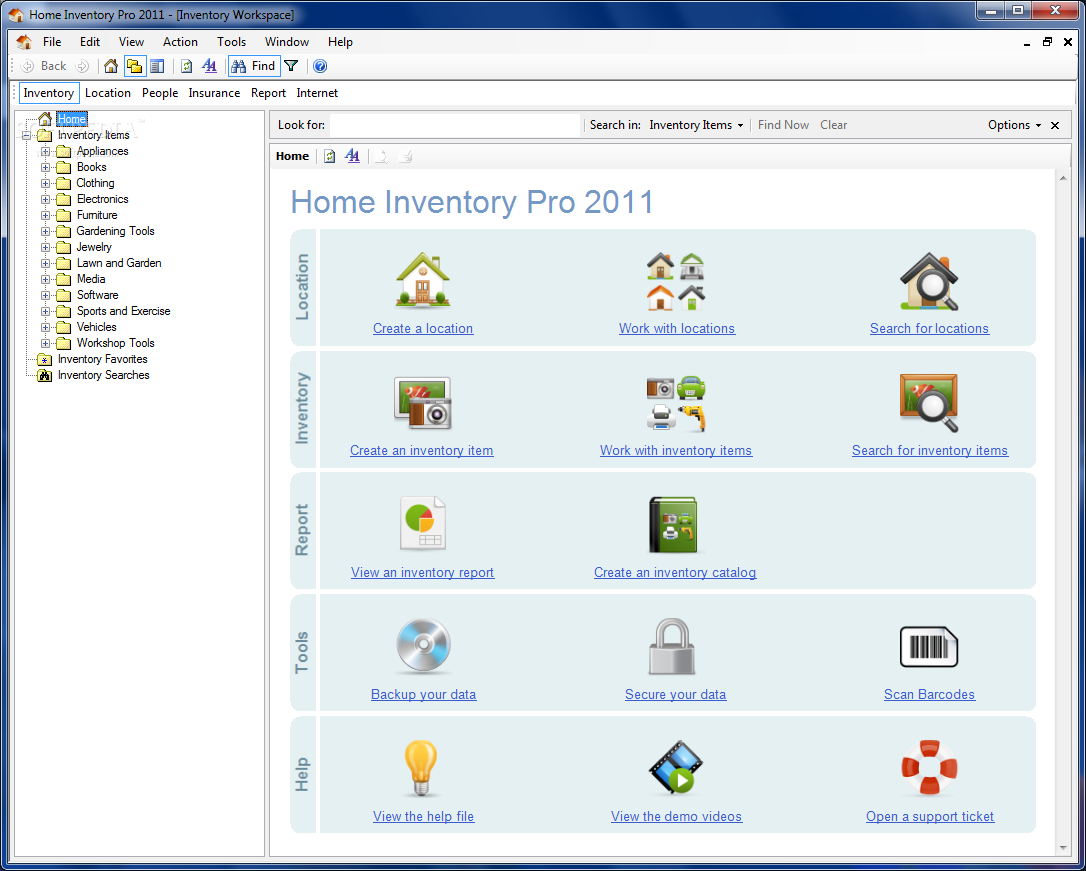Click the font size icon in main toolbar
Screen dimensions: 1086x871
click(209, 66)
